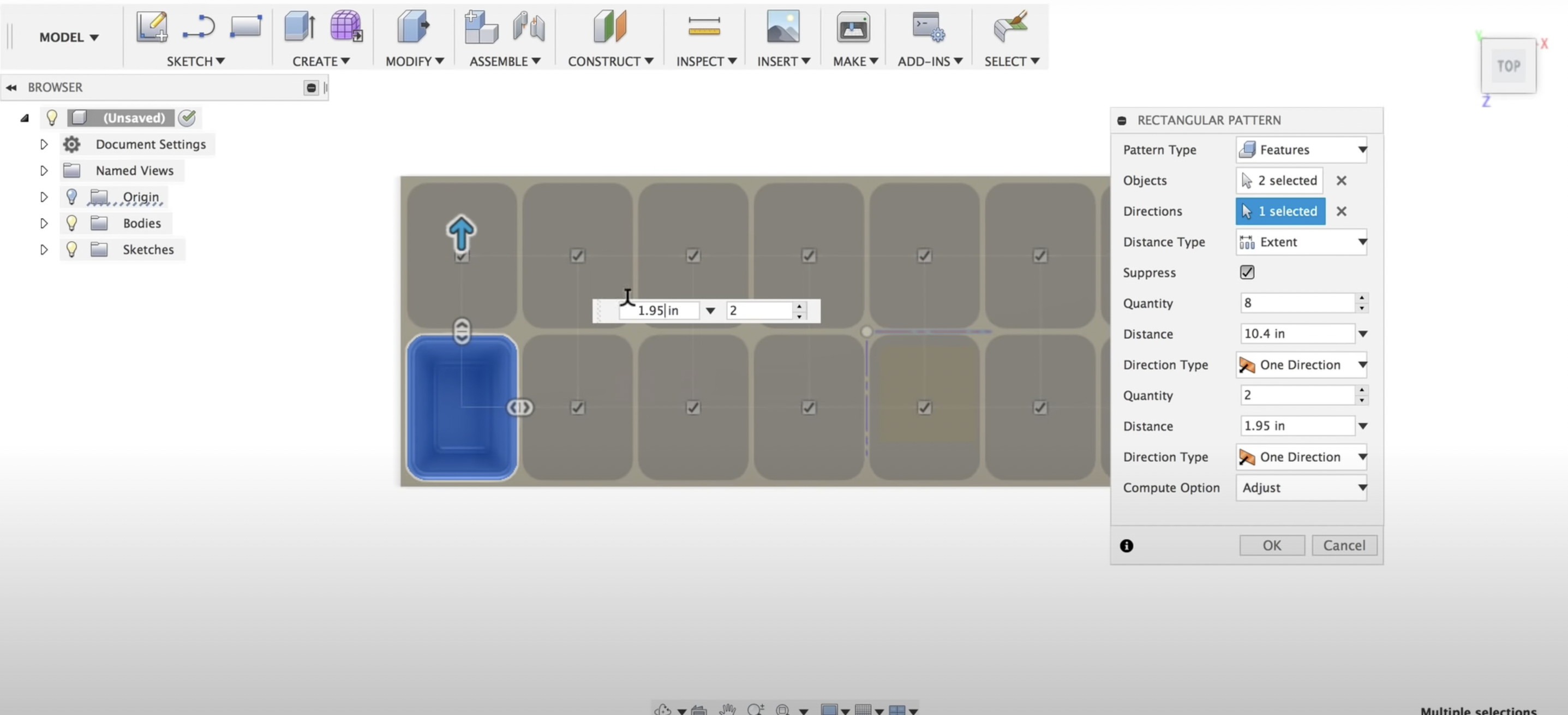The image size is (1568, 715).
Task: Open the Direction Type One Direction dropdown
Action: [x=1363, y=365]
